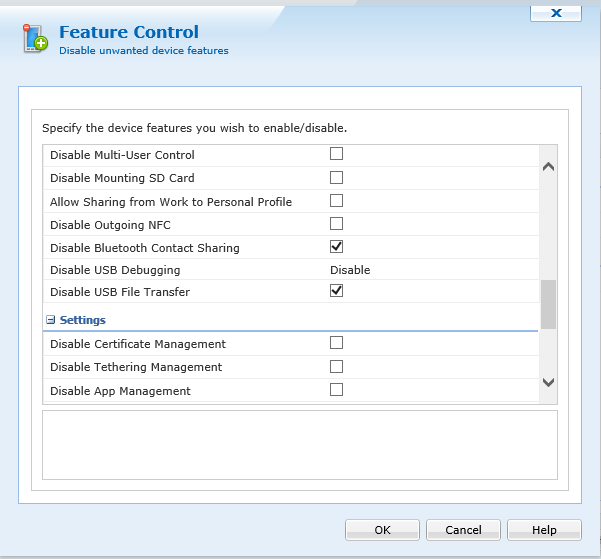Screen dimensions: 601x559
Task: Check Disable Certificate Management
Action: click(336, 343)
